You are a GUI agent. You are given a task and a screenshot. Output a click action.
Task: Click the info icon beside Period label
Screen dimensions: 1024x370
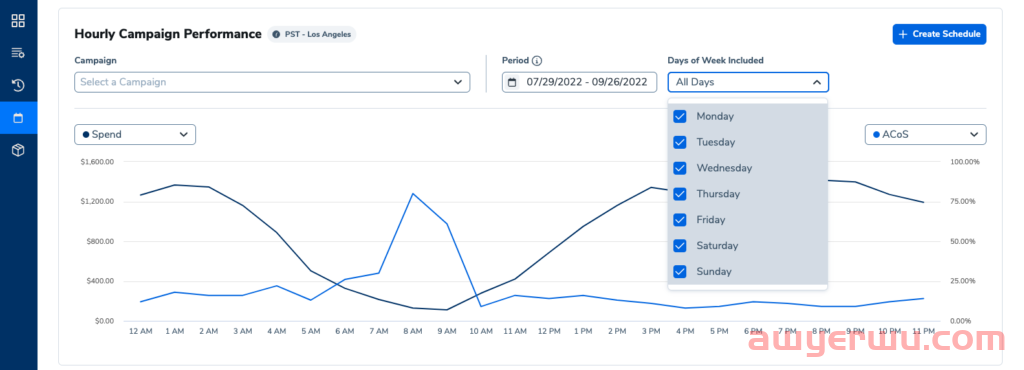click(x=537, y=61)
